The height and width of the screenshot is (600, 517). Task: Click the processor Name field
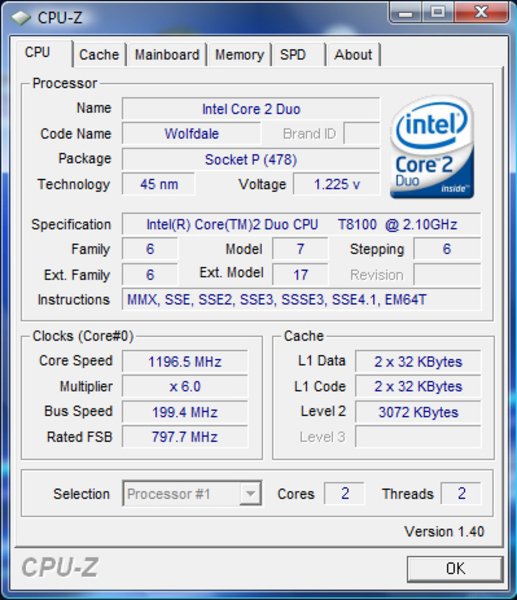point(251,109)
